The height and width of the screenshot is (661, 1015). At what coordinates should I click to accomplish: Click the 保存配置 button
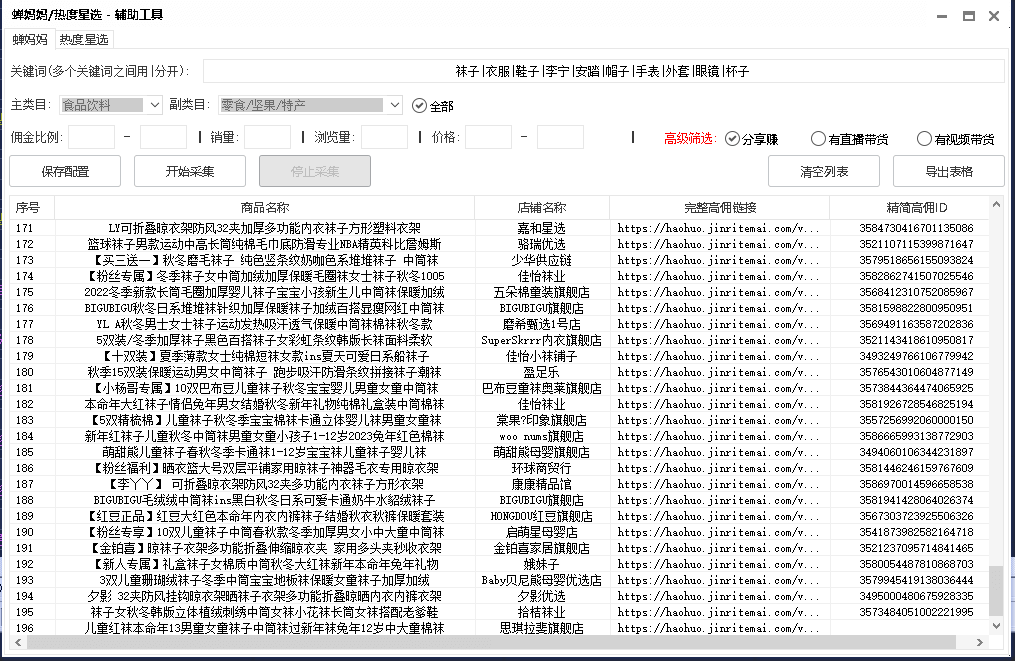[x=65, y=172]
